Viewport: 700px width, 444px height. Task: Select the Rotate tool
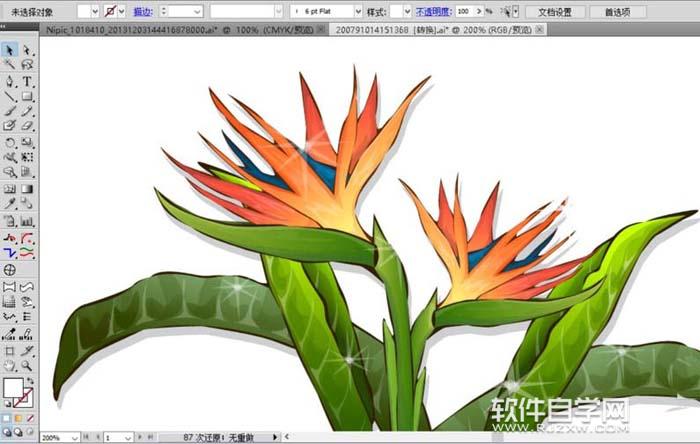9,142
